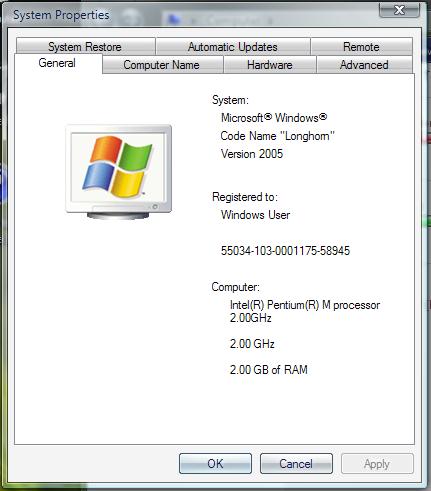The image size is (431, 491).
Task: Switch to the Advanced tab
Action: (364, 64)
